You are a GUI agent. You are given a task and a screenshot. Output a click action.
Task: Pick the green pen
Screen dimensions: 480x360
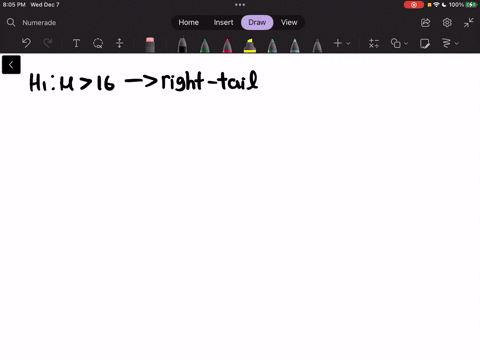click(205, 45)
